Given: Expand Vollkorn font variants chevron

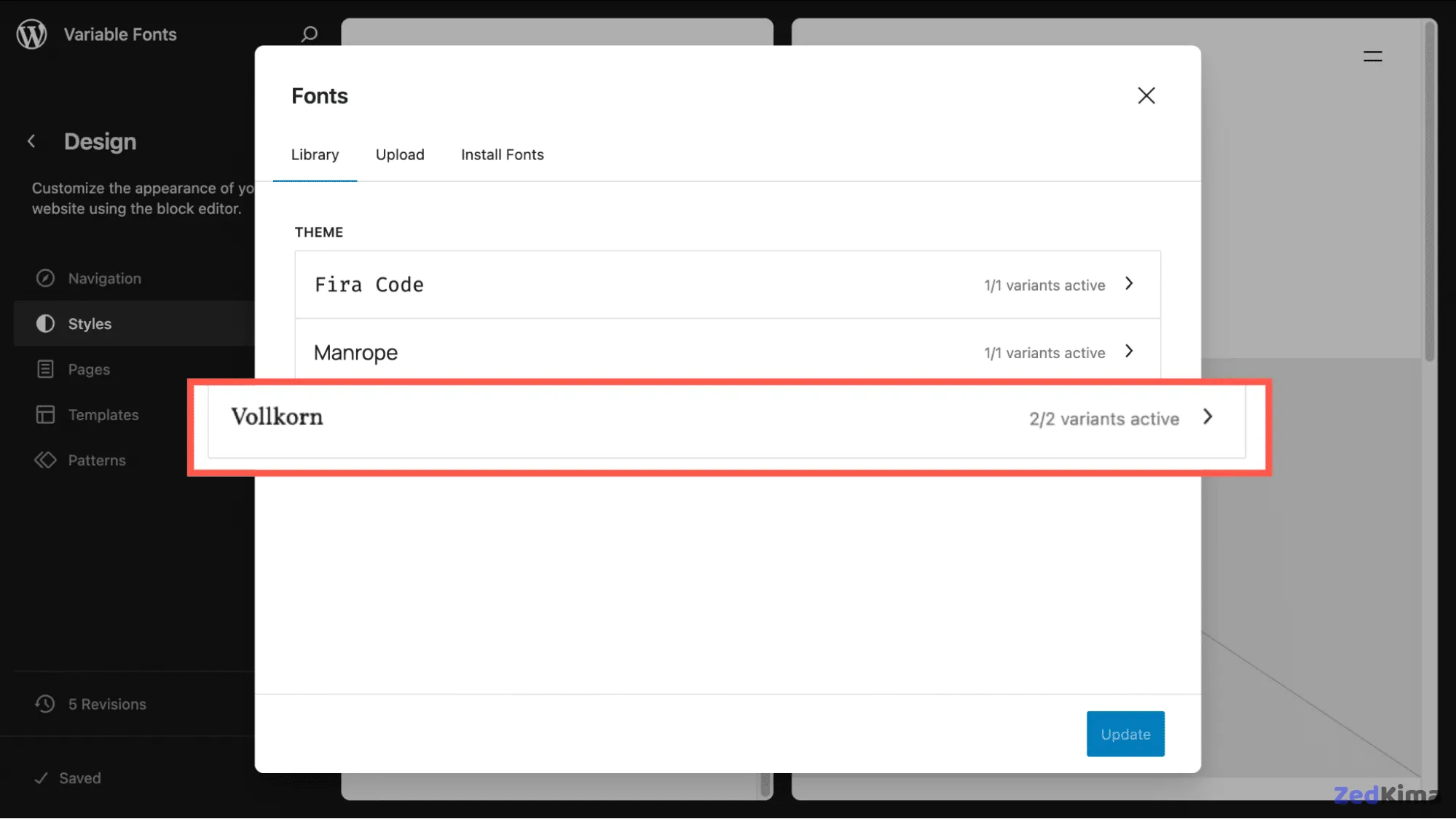Looking at the screenshot, I should 1208,417.
